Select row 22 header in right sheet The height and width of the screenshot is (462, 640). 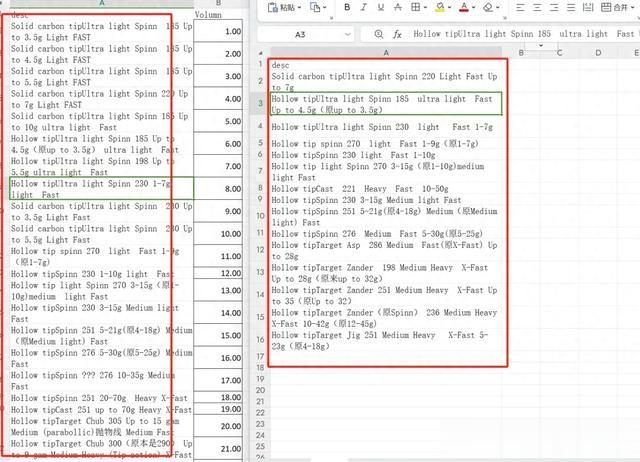point(260,413)
